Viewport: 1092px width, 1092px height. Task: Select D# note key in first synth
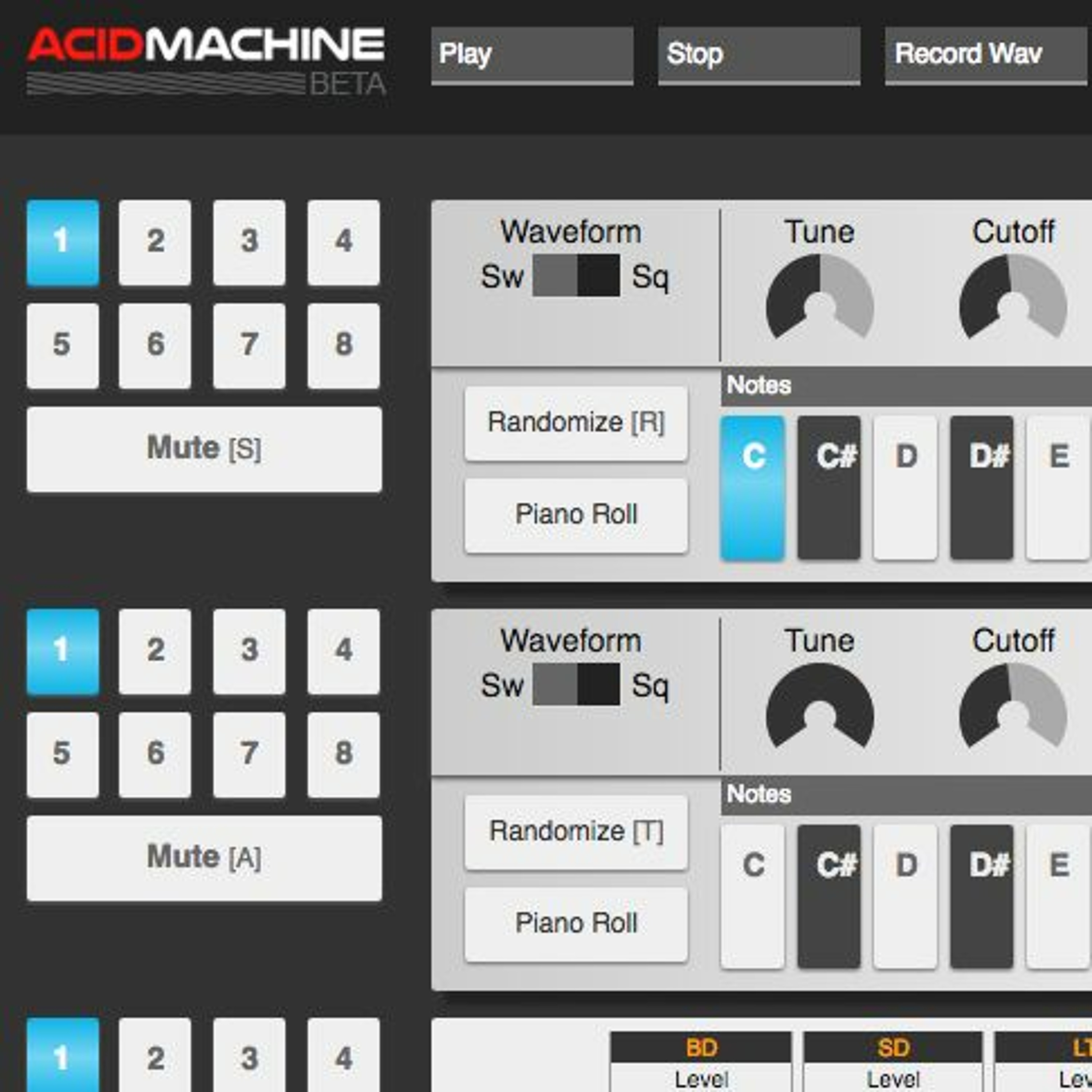(x=982, y=488)
